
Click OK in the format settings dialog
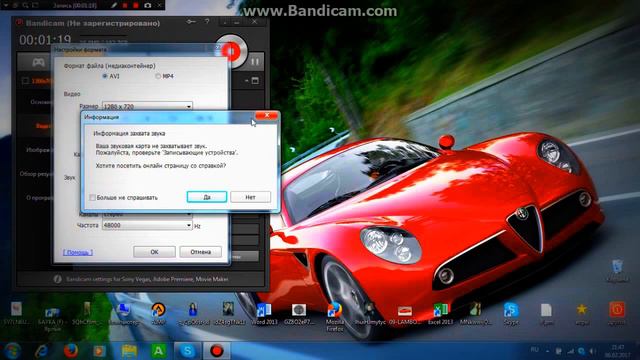click(x=154, y=252)
